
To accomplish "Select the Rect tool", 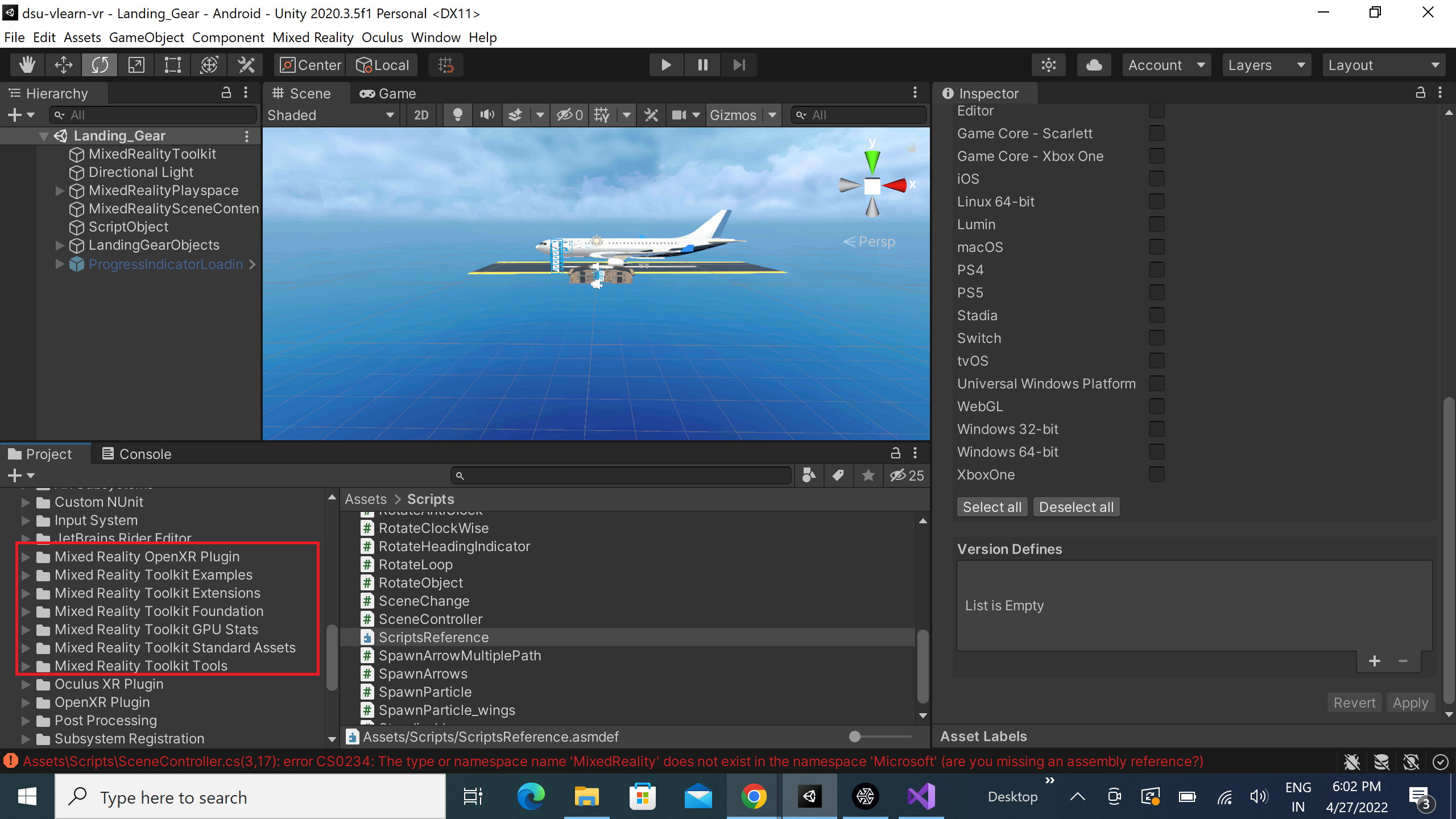I will click(x=172, y=65).
